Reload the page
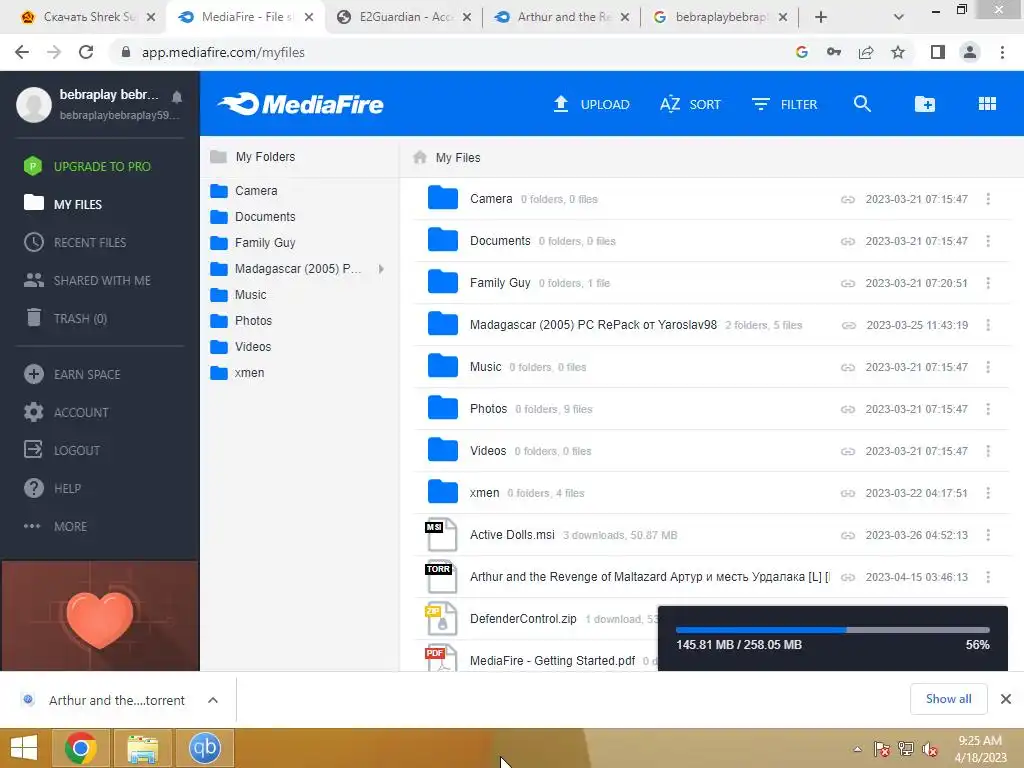The image size is (1024, 768). [86, 52]
